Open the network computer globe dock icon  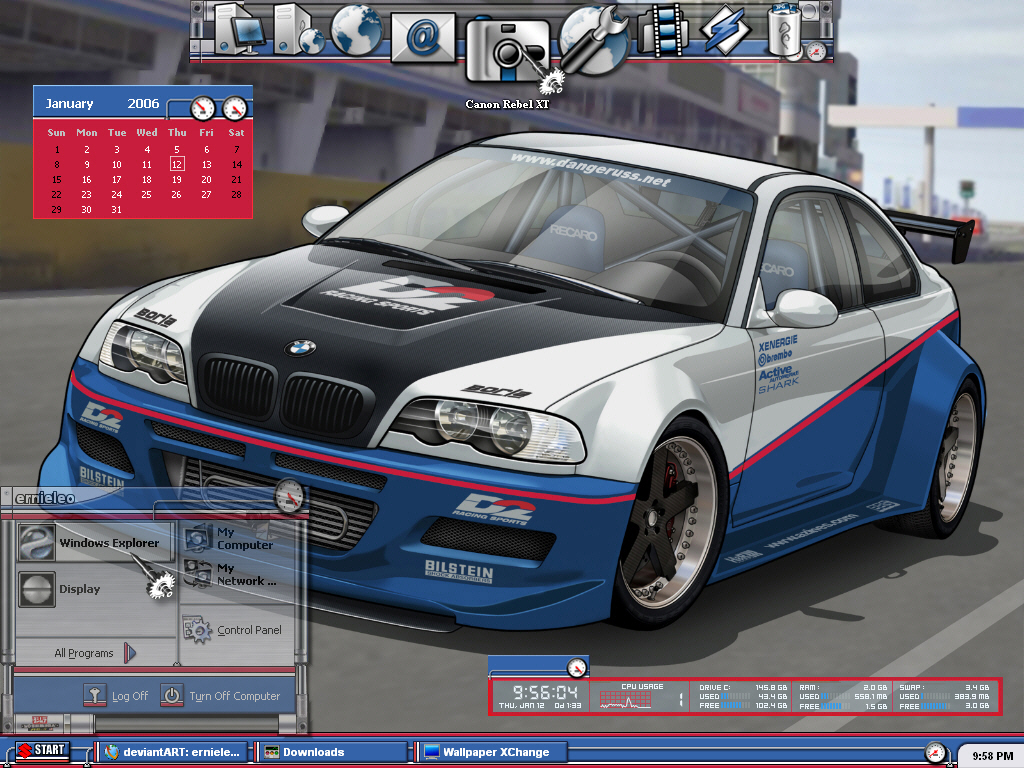298,29
